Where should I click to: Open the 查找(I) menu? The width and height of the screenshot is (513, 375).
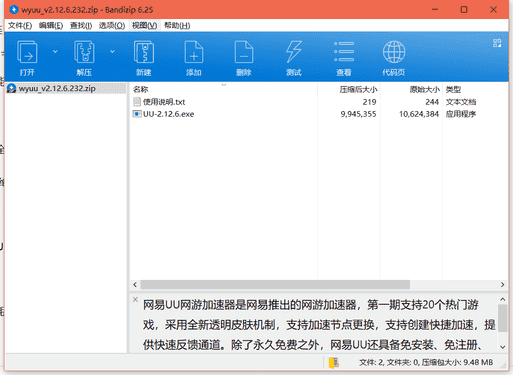click(81, 26)
